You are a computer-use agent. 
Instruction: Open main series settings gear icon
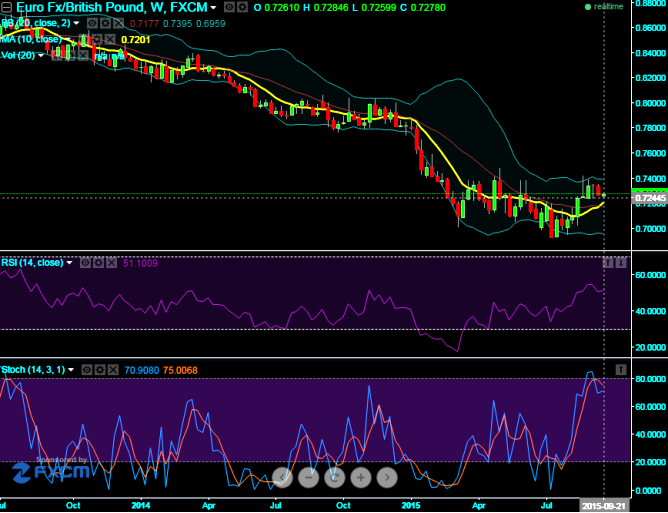click(x=242, y=7)
